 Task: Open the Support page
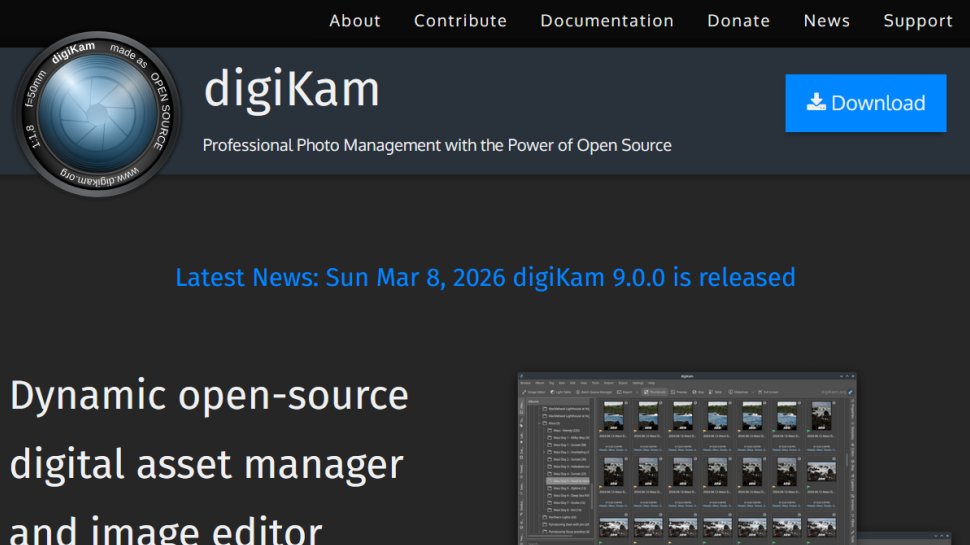point(918,21)
